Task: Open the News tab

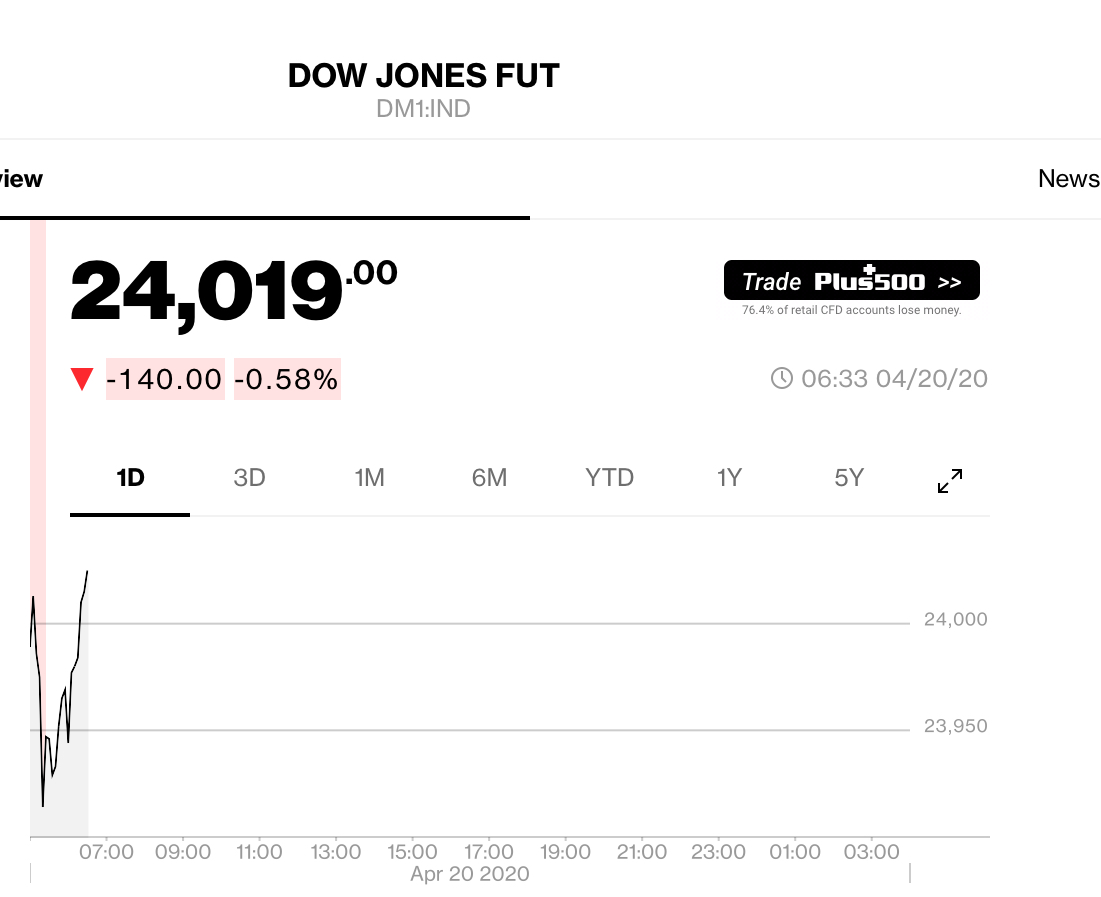Action: click(1068, 179)
